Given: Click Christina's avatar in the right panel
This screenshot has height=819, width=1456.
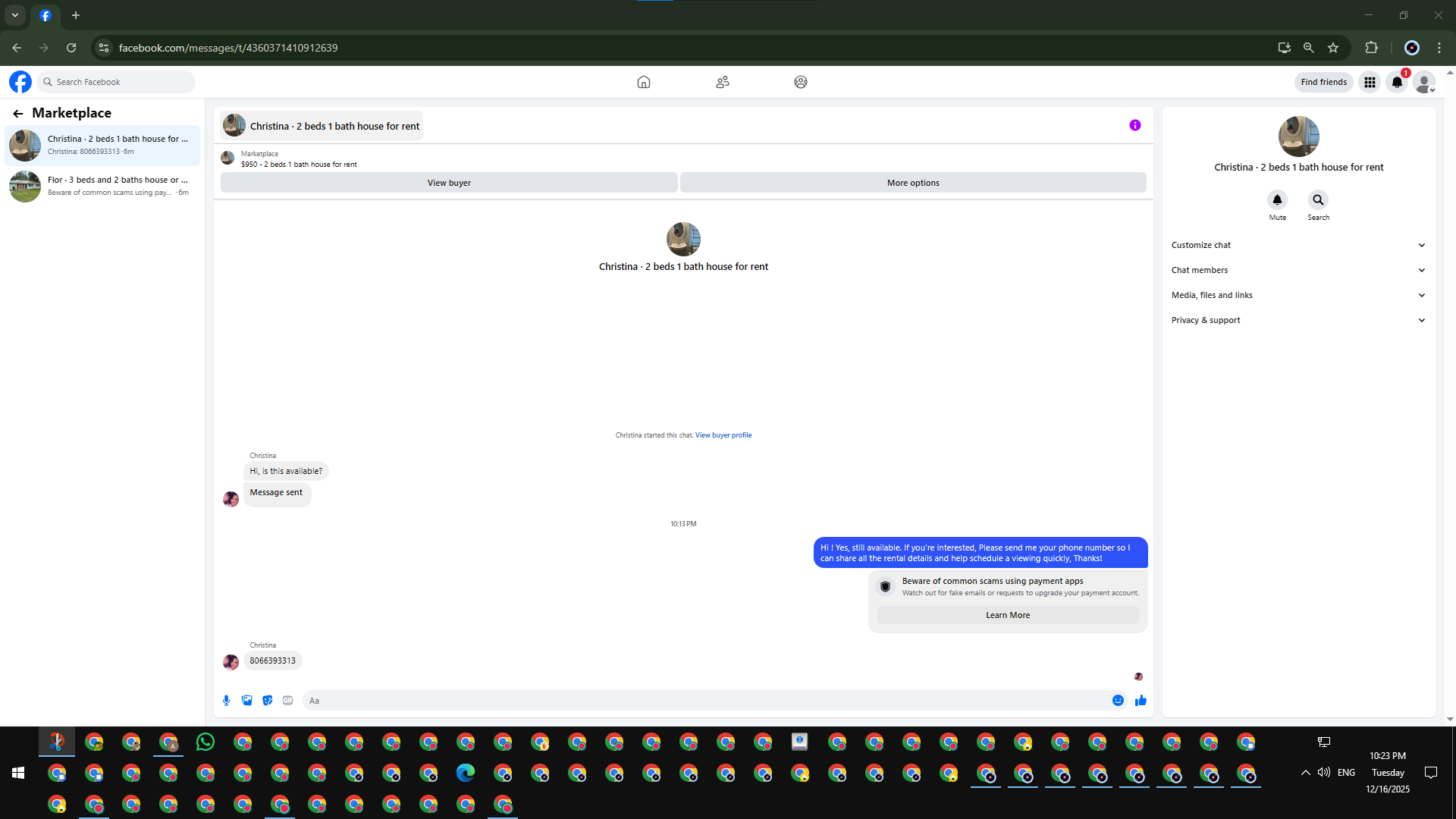Looking at the screenshot, I should [x=1298, y=136].
